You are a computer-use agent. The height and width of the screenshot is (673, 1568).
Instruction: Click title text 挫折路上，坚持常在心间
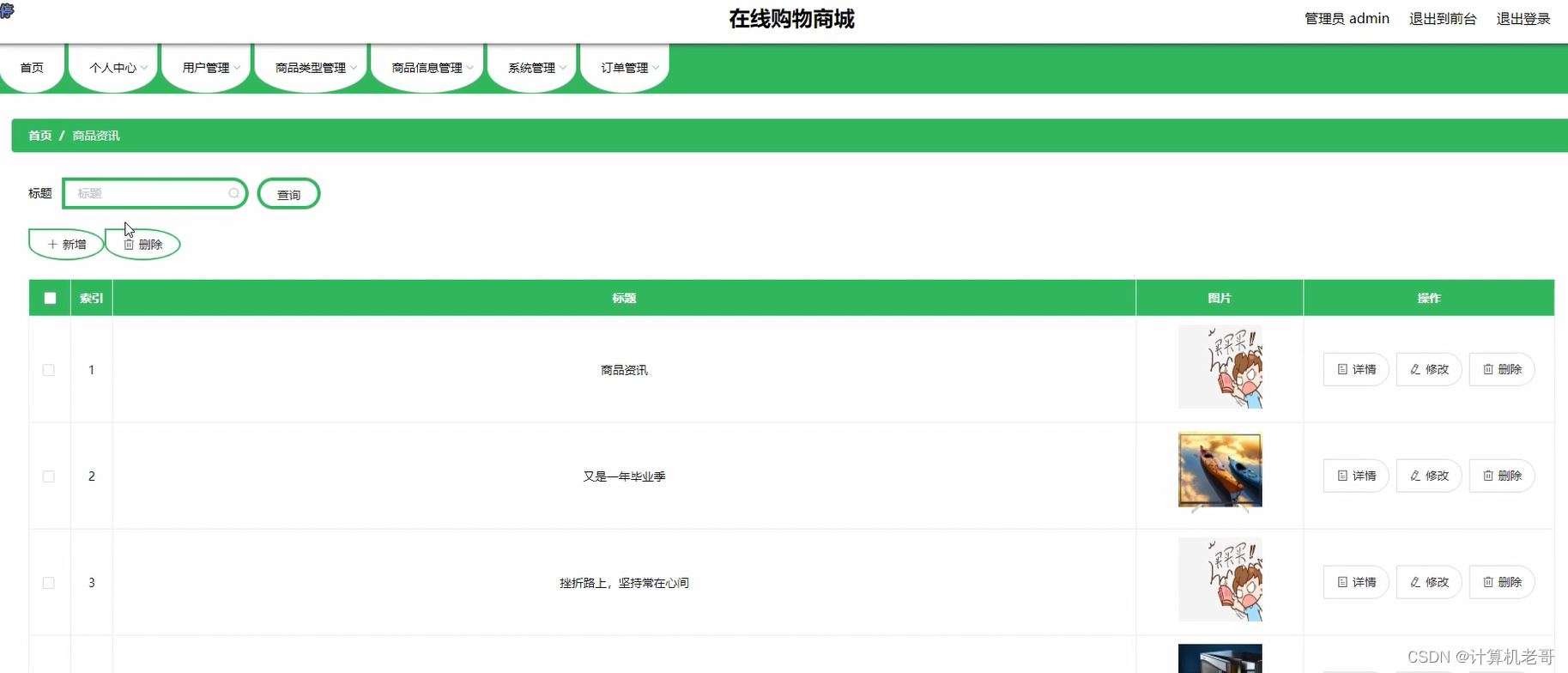click(x=624, y=583)
